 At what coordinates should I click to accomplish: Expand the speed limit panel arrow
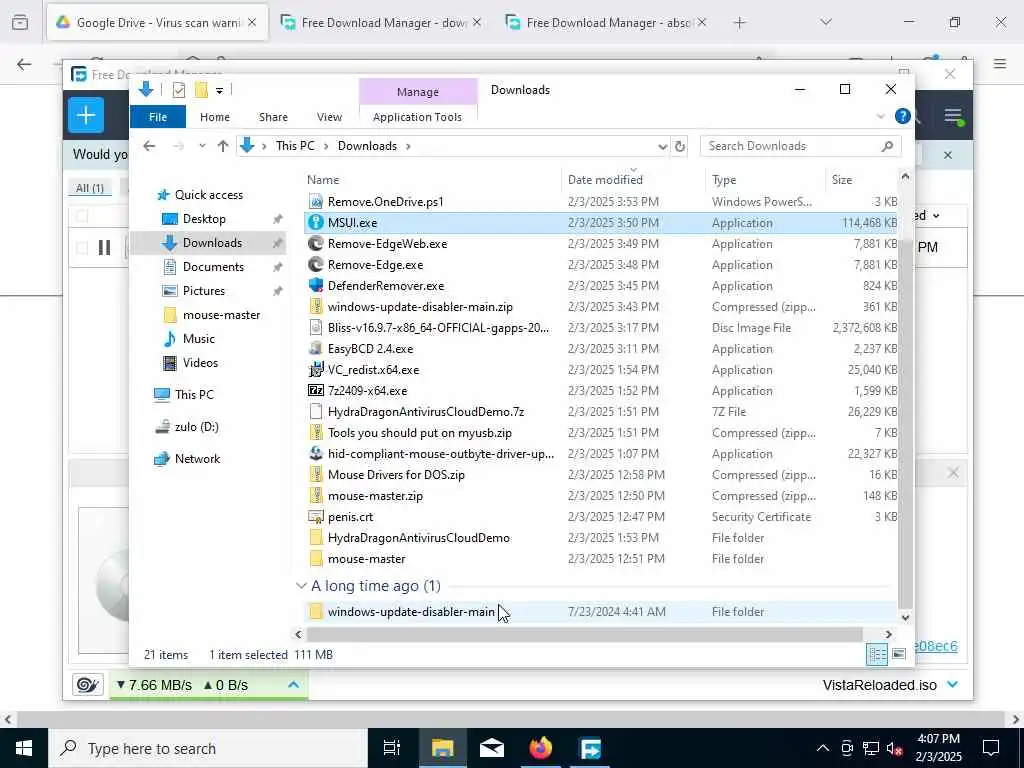293,684
